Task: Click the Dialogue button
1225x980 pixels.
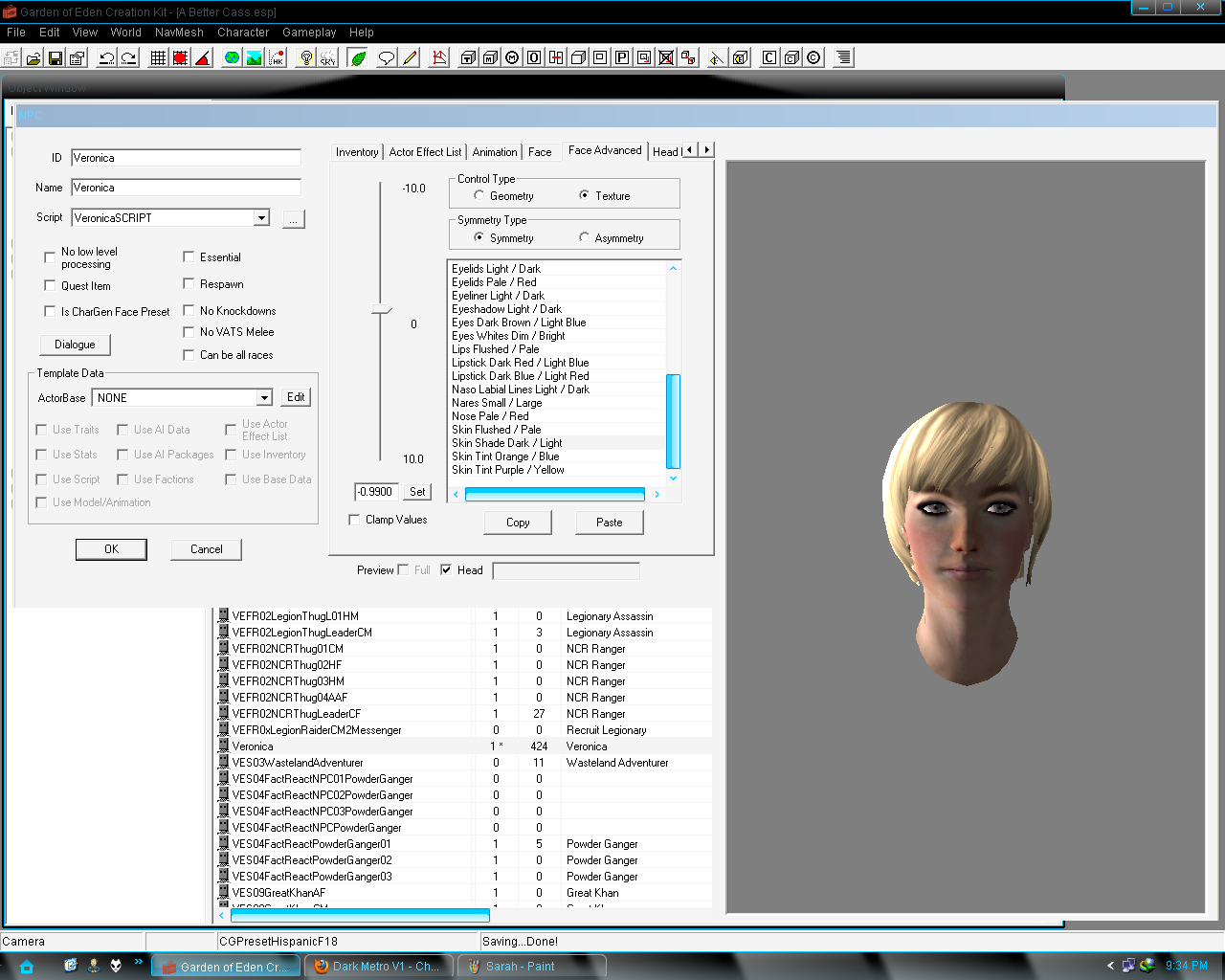Action: [x=75, y=345]
